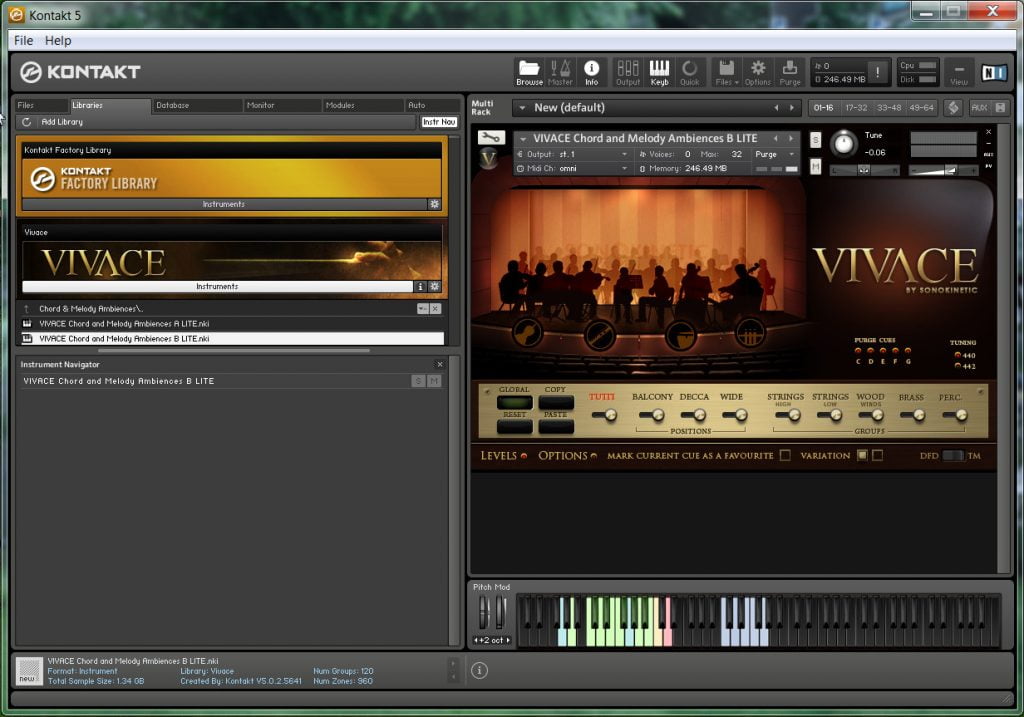Toggle the PERC group switch

click(955, 415)
